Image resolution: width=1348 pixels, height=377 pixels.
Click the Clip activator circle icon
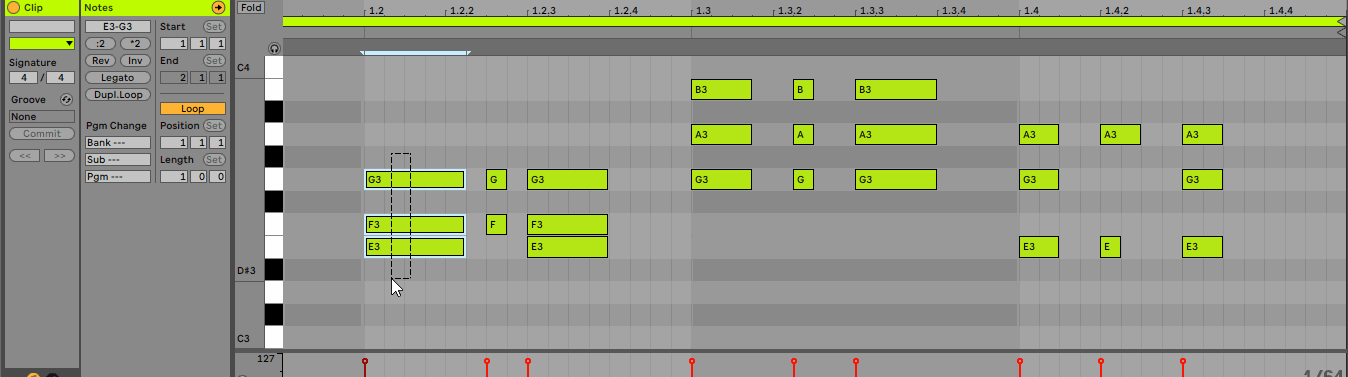(14, 7)
